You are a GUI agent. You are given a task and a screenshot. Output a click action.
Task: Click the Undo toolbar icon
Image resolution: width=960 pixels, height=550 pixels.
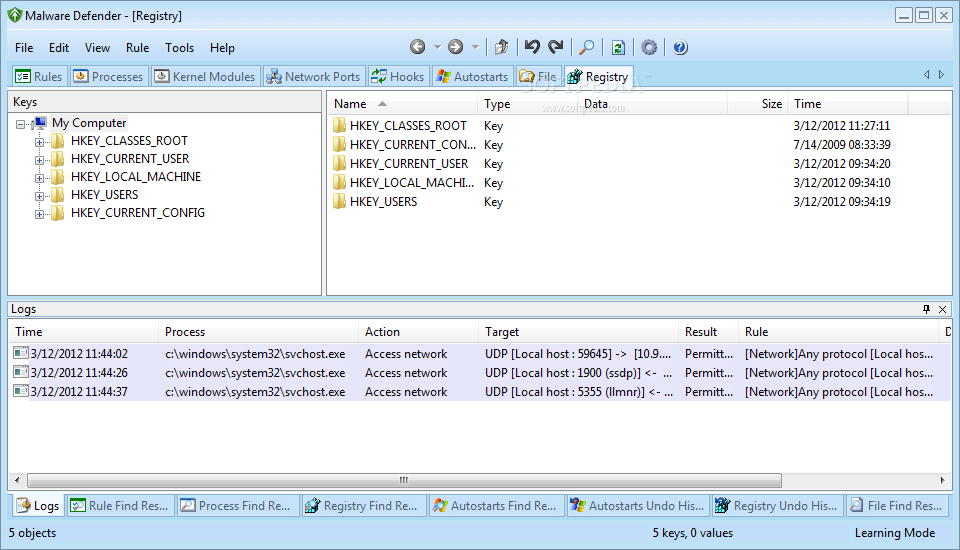click(532, 47)
